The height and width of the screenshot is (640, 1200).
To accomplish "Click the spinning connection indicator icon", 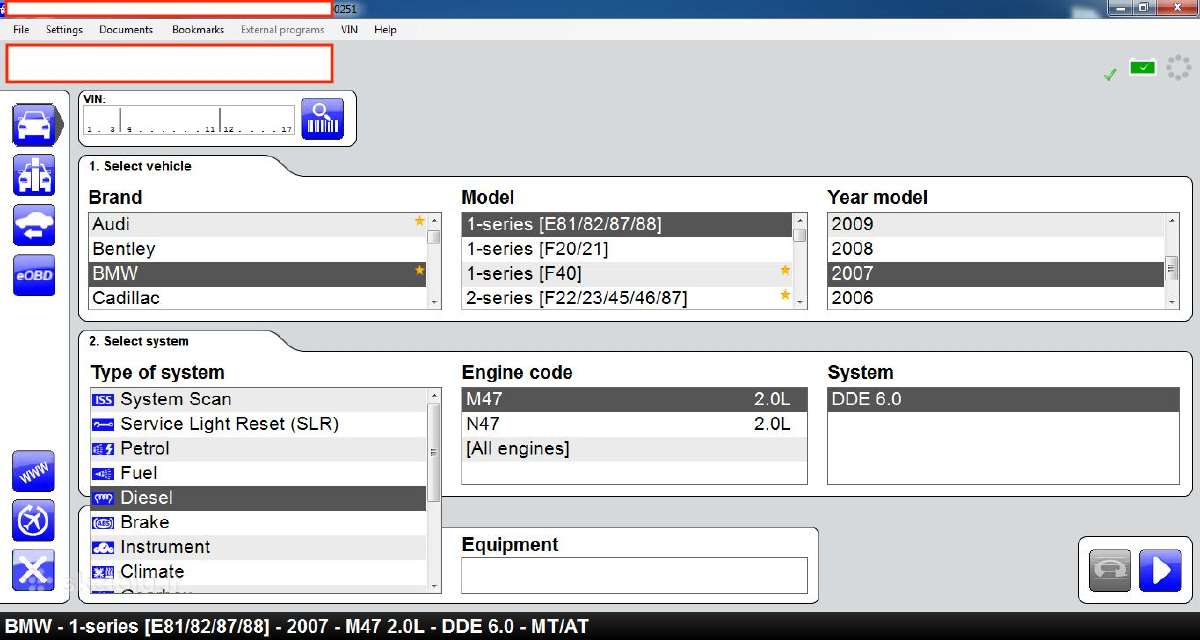I will [1178, 68].
